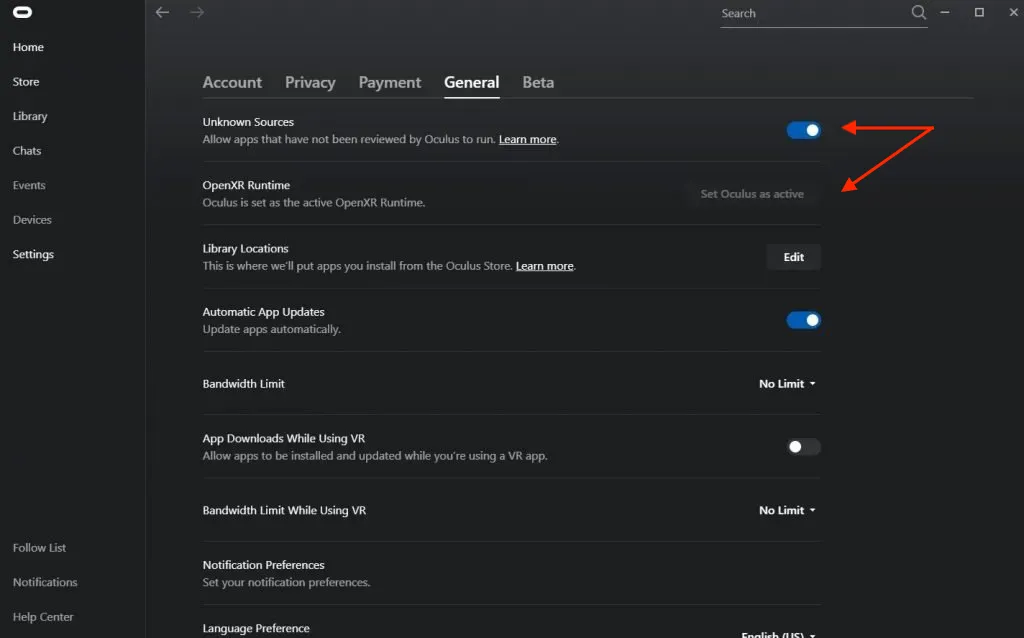Open the Account tab
The height and width of the screenshot is (638, 1024).
pyautogui.click(x=232, y=82)
